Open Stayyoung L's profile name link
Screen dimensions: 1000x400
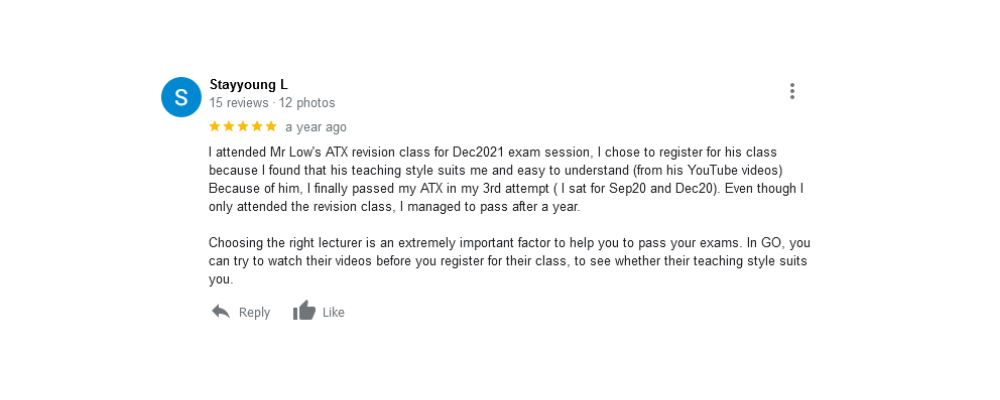tap(248, 84)
